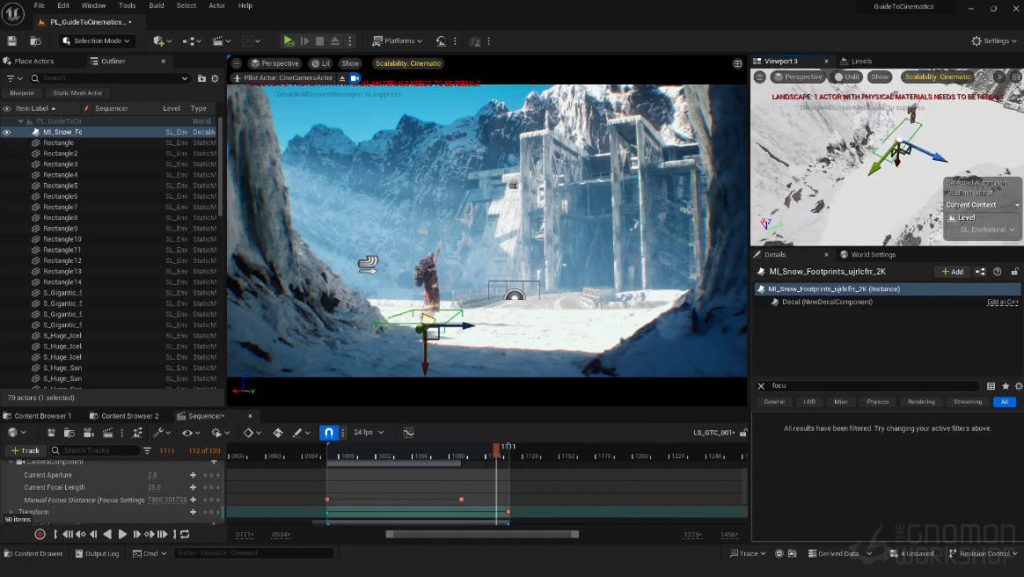Click the Sequencer render movie clapperboard icon
1024x577 pixels.
[x=108, y=433]
